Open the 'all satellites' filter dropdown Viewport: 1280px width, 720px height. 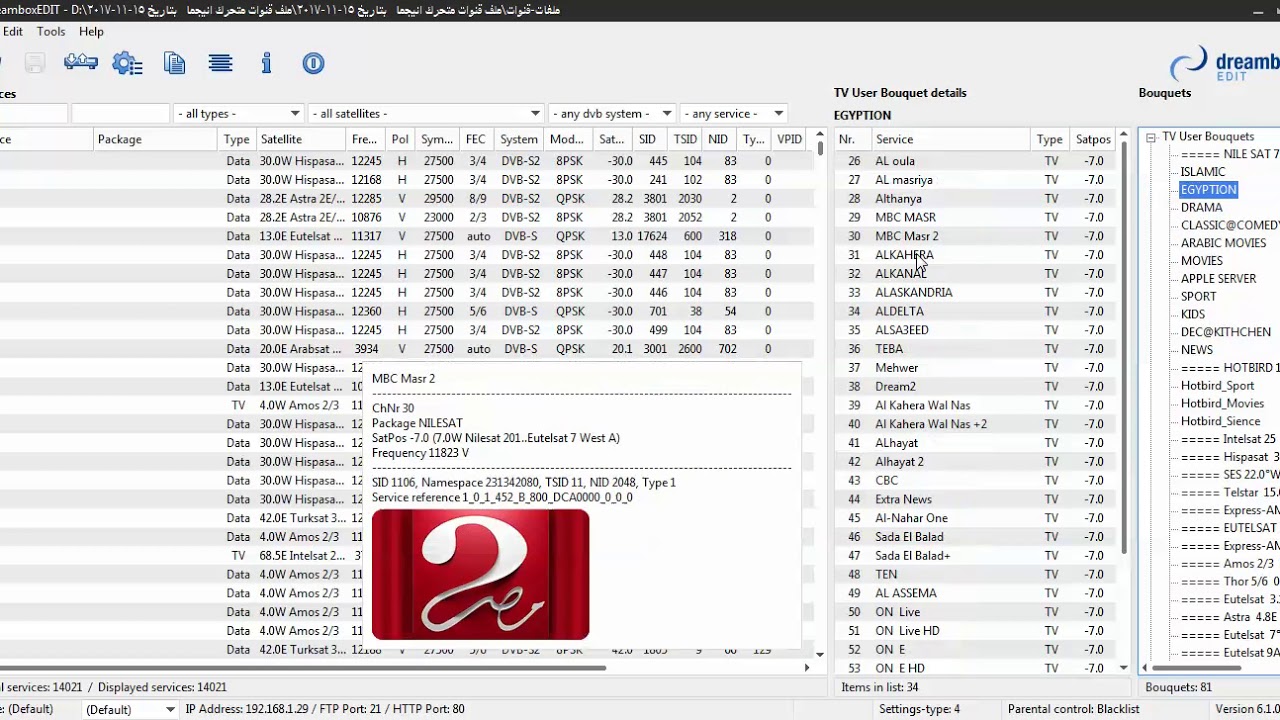425,114
